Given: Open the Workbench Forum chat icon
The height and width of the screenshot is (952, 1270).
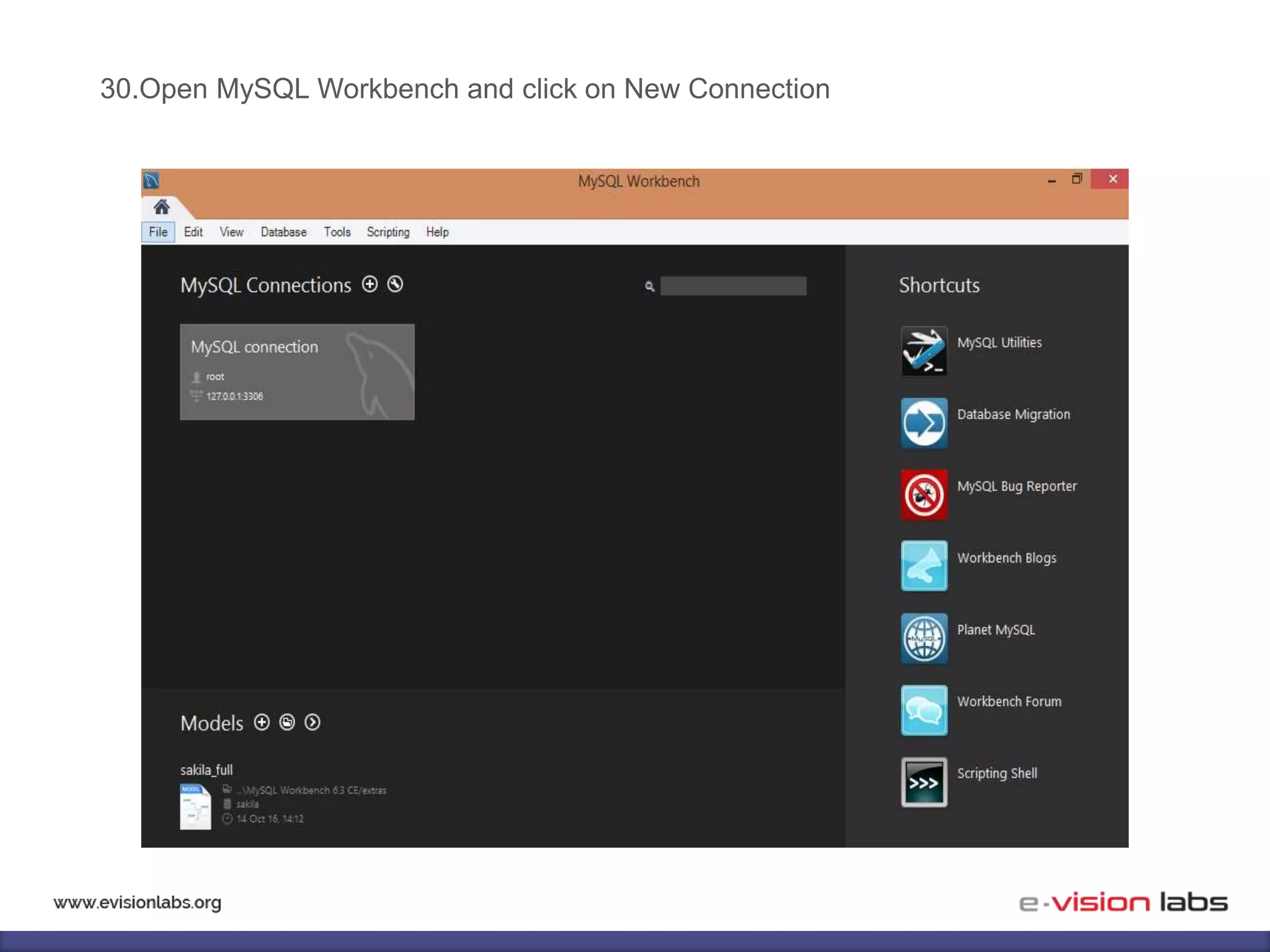Looking at the screenshot, I should tap(924, 710).
